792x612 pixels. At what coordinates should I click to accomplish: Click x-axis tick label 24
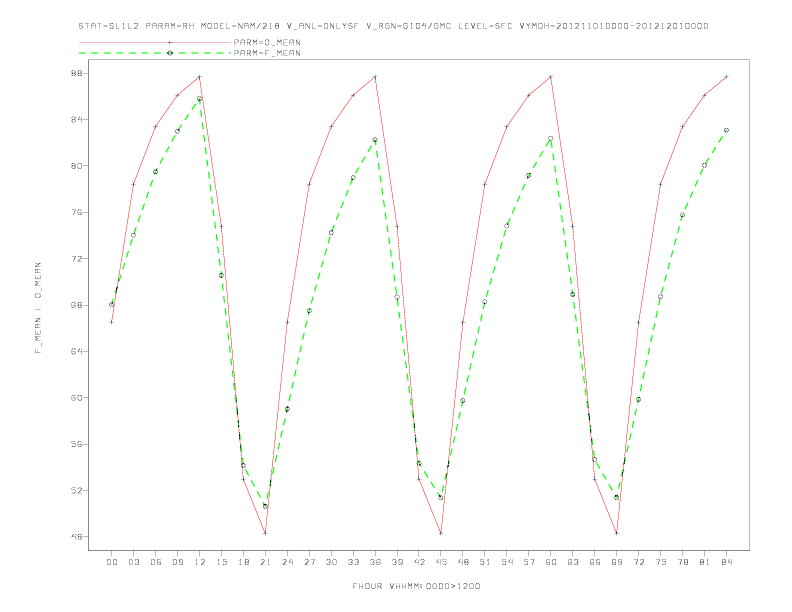[287, 562]
